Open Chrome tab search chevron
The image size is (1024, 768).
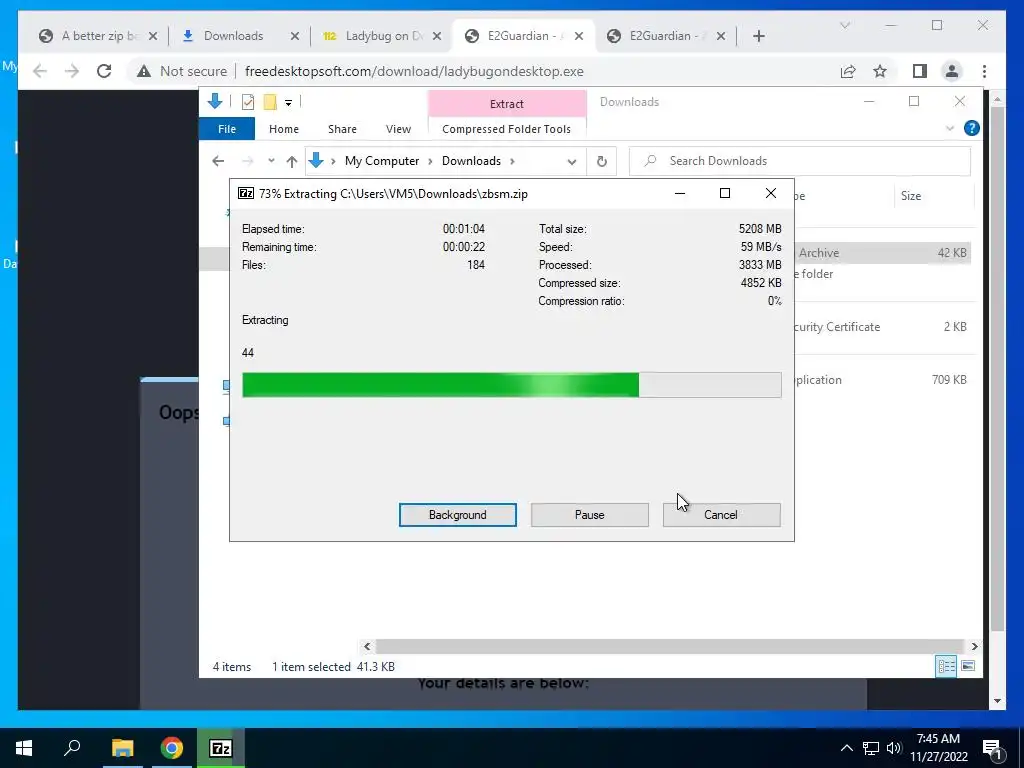point(844,25)
